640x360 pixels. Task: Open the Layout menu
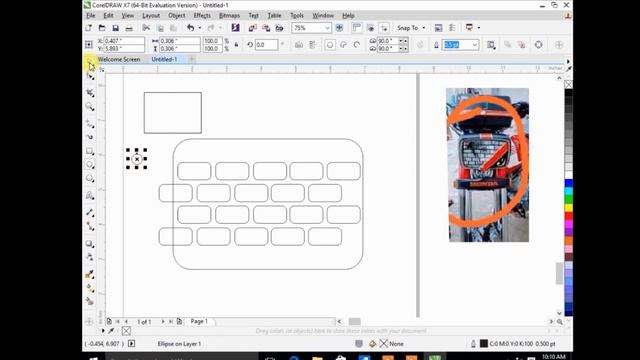pos(151,16)
